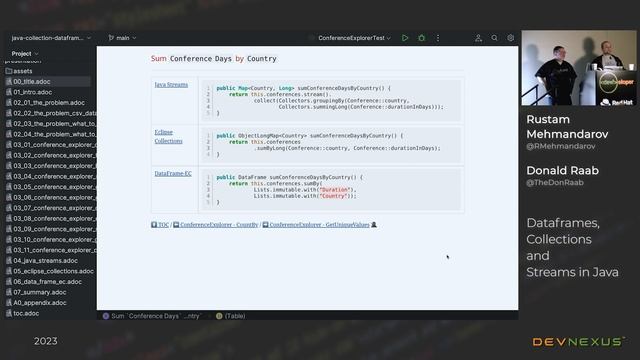Start debugging with the bug icon
The image size is (640, 360).
click(x=422, y=38)
